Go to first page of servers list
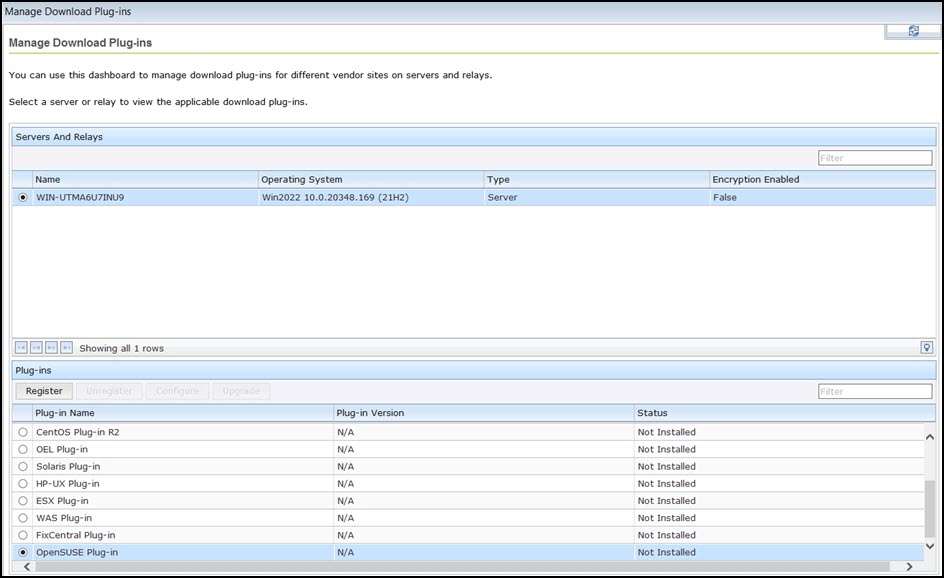The height and width of the screenshot is (578, 944). tap(21, 348)
